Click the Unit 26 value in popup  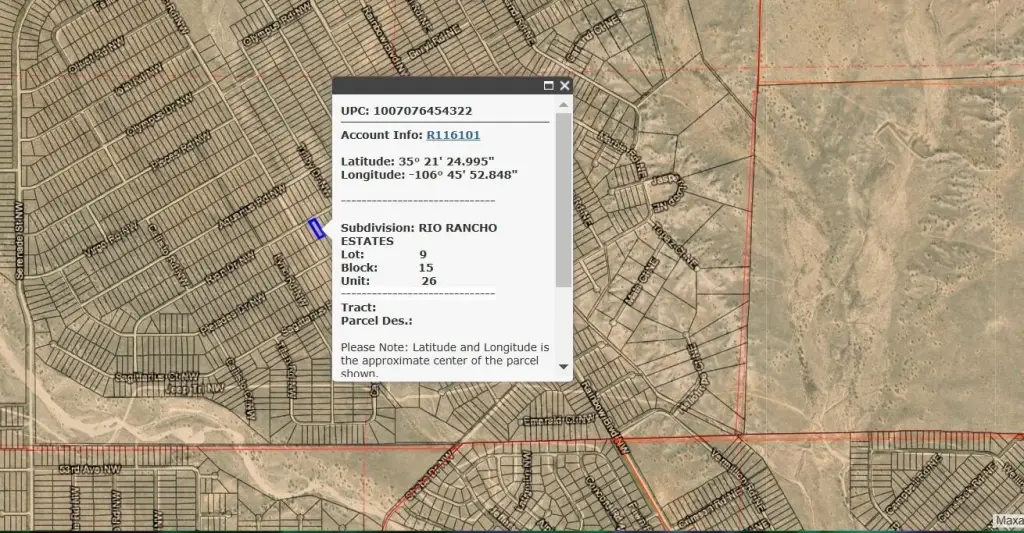[x=429, y=282]
